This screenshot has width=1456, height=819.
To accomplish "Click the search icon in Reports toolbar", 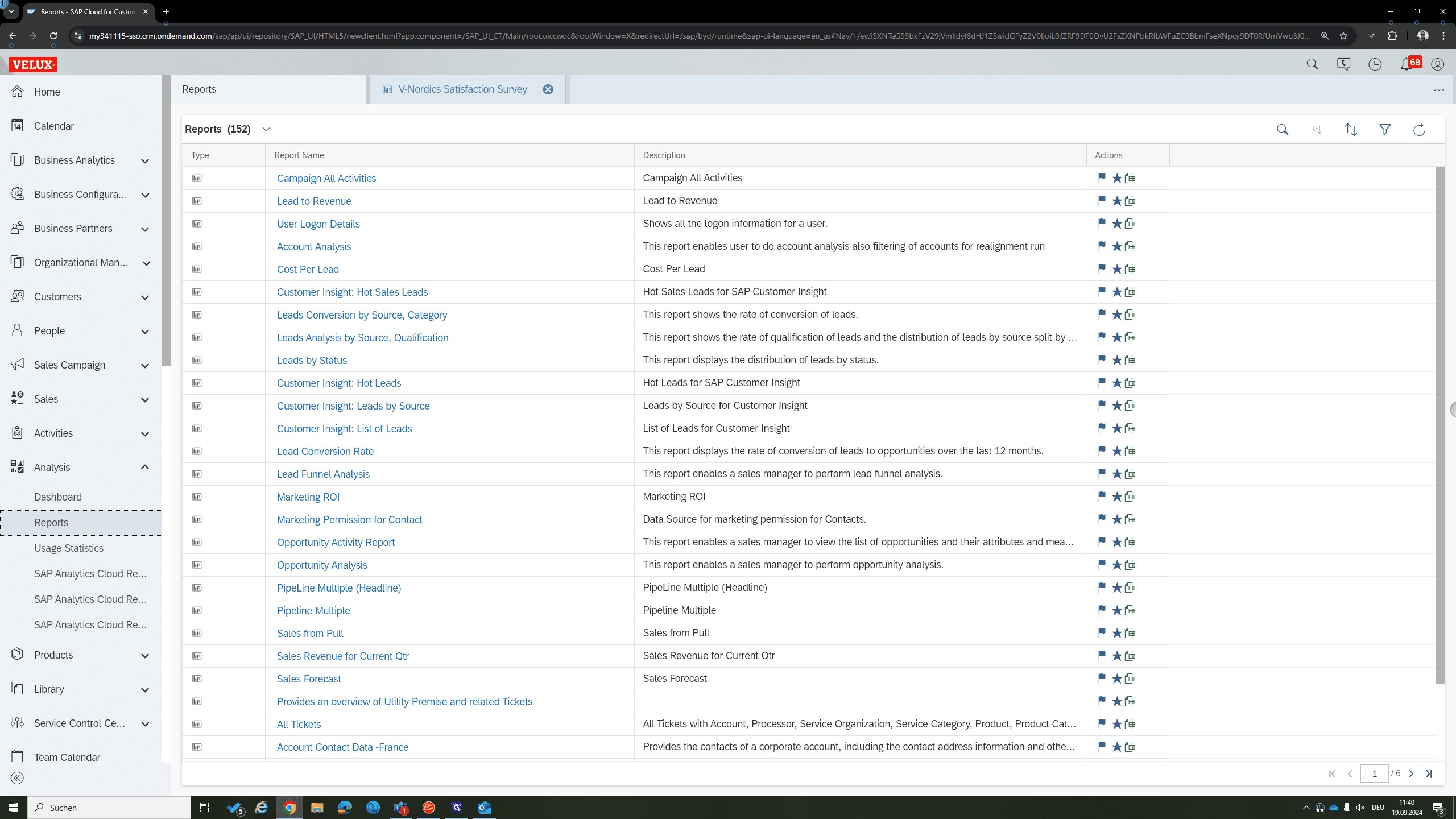I will (x=1283, y=130).
